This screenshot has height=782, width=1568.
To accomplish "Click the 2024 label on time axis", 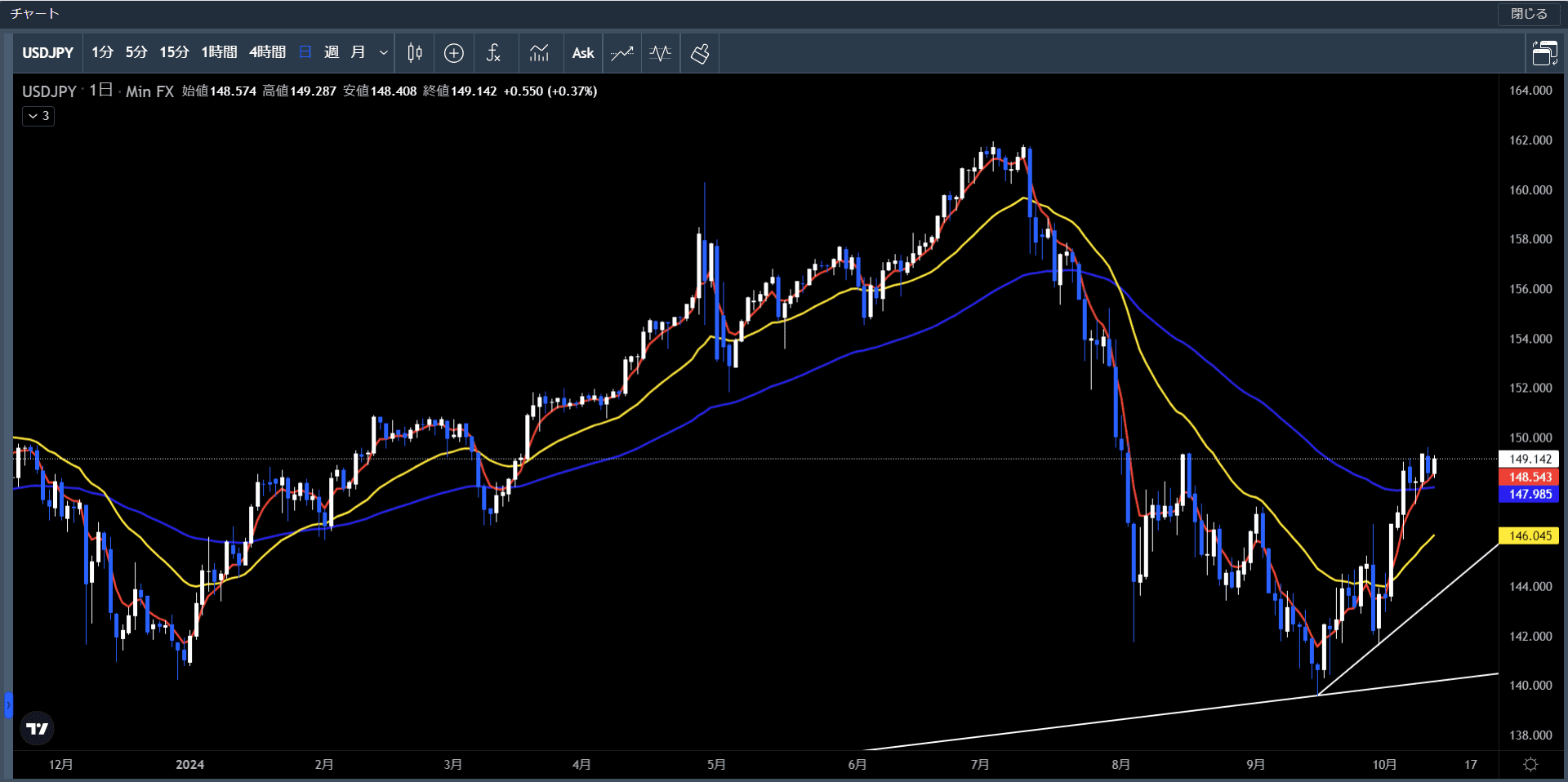I will coord(189,764).
